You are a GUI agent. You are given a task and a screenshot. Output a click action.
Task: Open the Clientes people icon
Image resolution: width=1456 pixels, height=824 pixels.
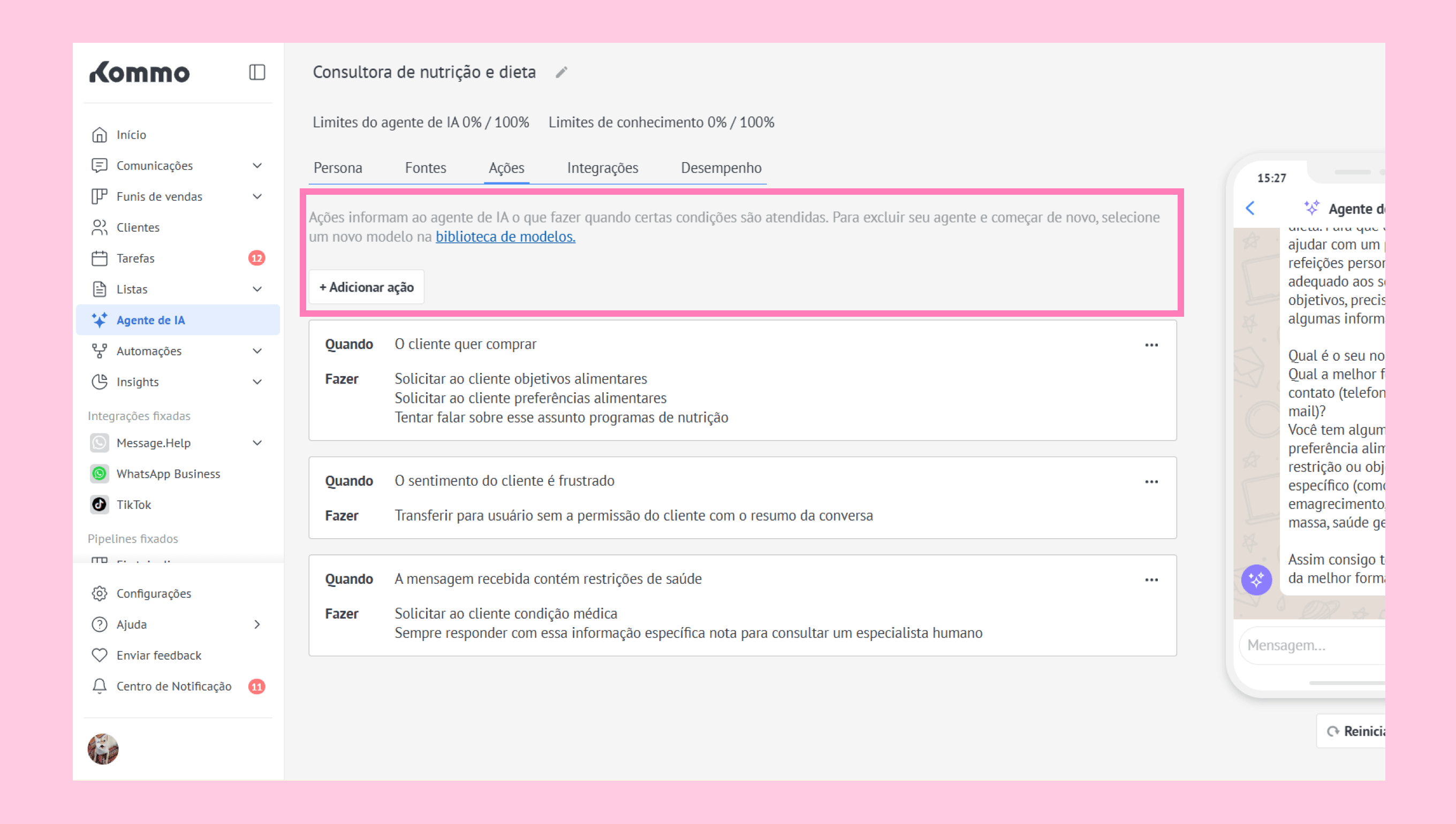point(100,227)
